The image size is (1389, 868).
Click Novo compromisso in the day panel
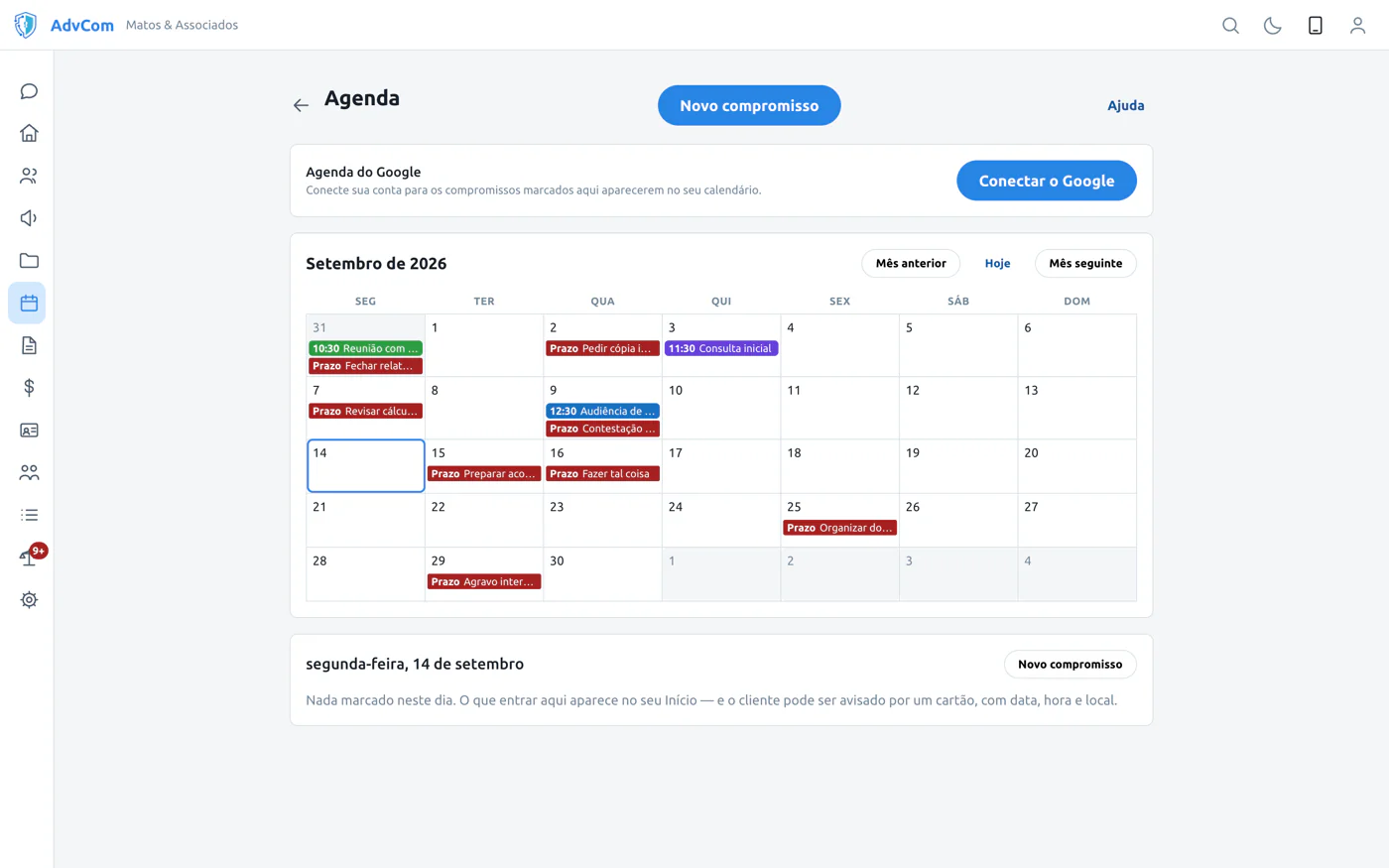1070,664
